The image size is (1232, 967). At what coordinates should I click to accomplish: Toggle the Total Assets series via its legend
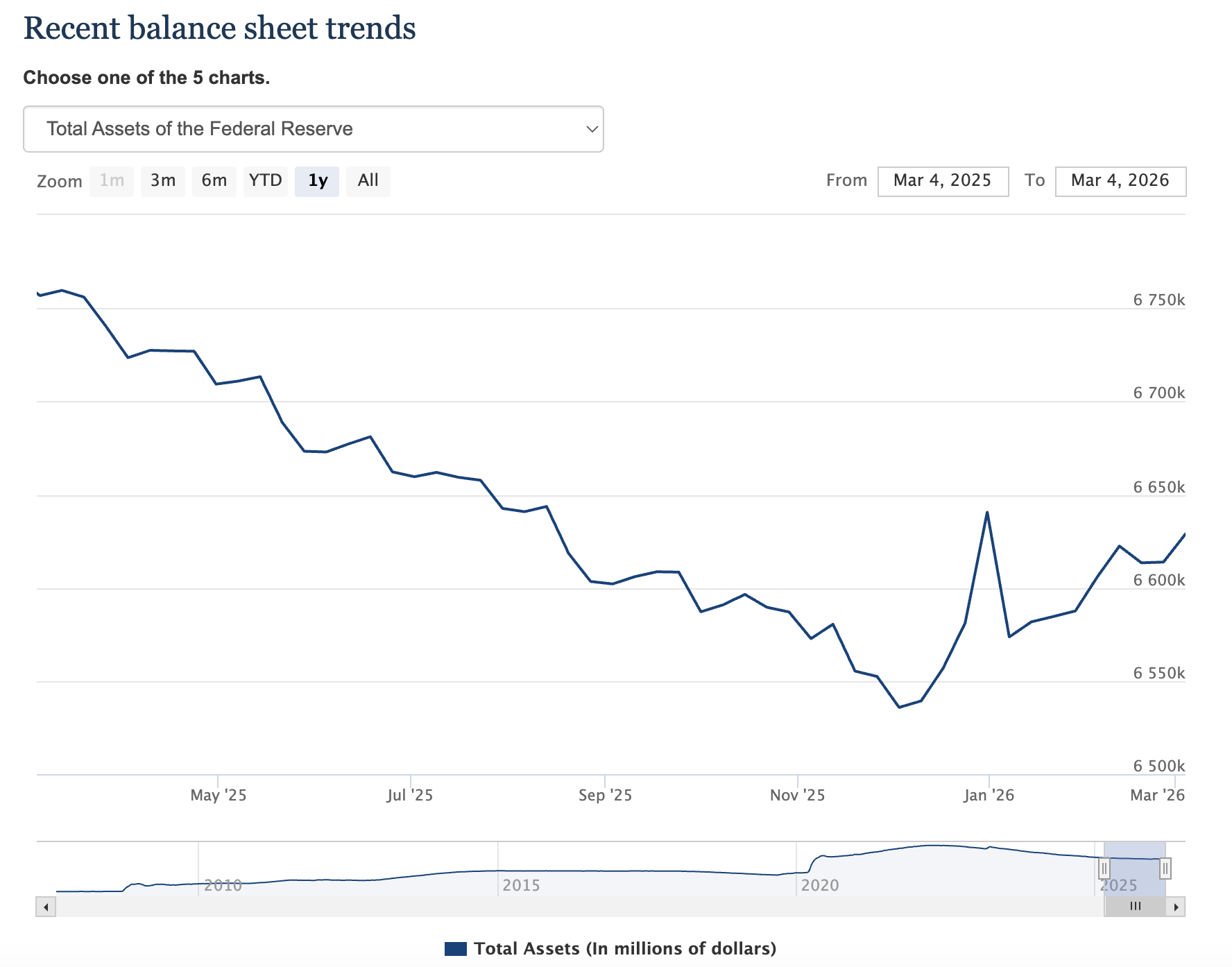pos(624,948)
